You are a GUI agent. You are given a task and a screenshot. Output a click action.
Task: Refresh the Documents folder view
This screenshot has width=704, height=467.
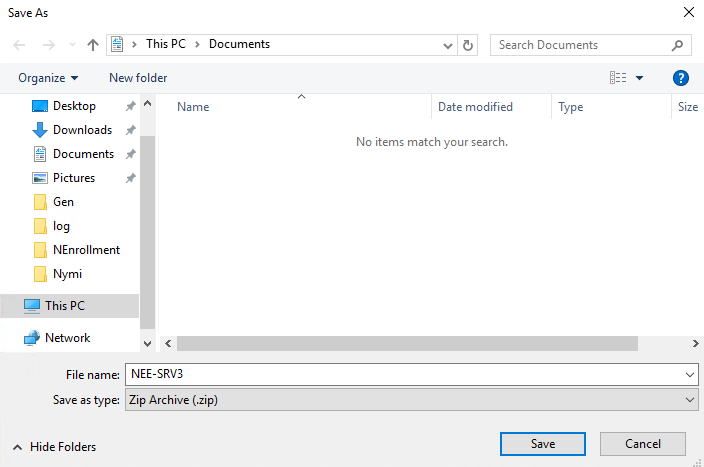[x=469, y=45]
